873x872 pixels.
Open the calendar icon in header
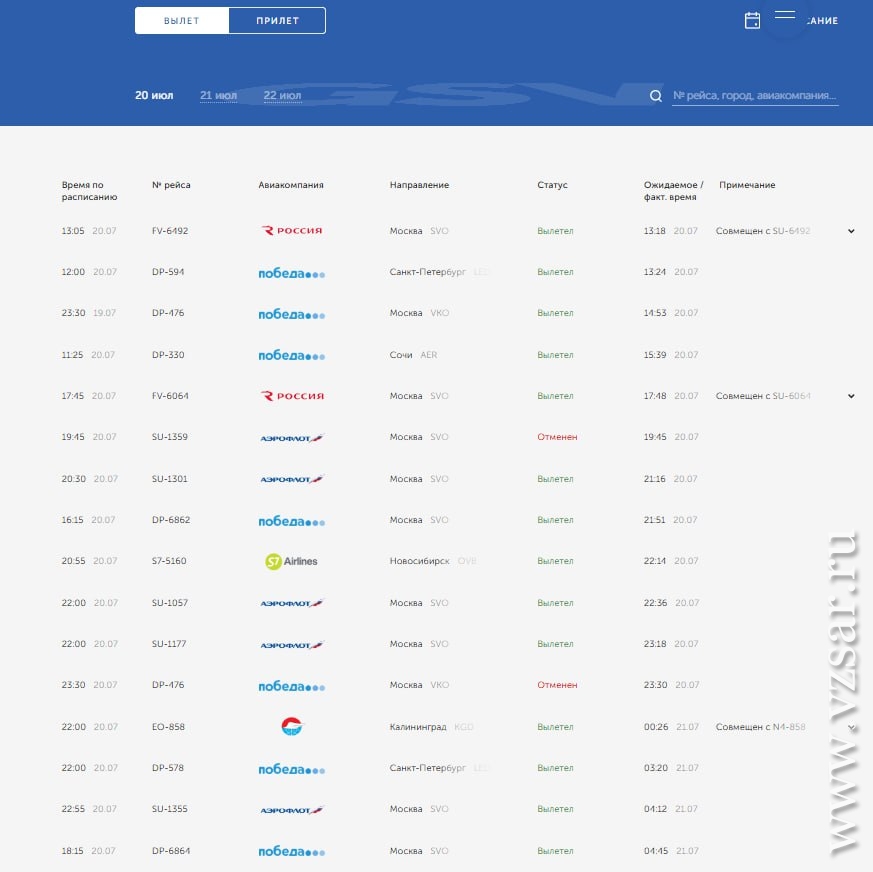coord(752,21)
